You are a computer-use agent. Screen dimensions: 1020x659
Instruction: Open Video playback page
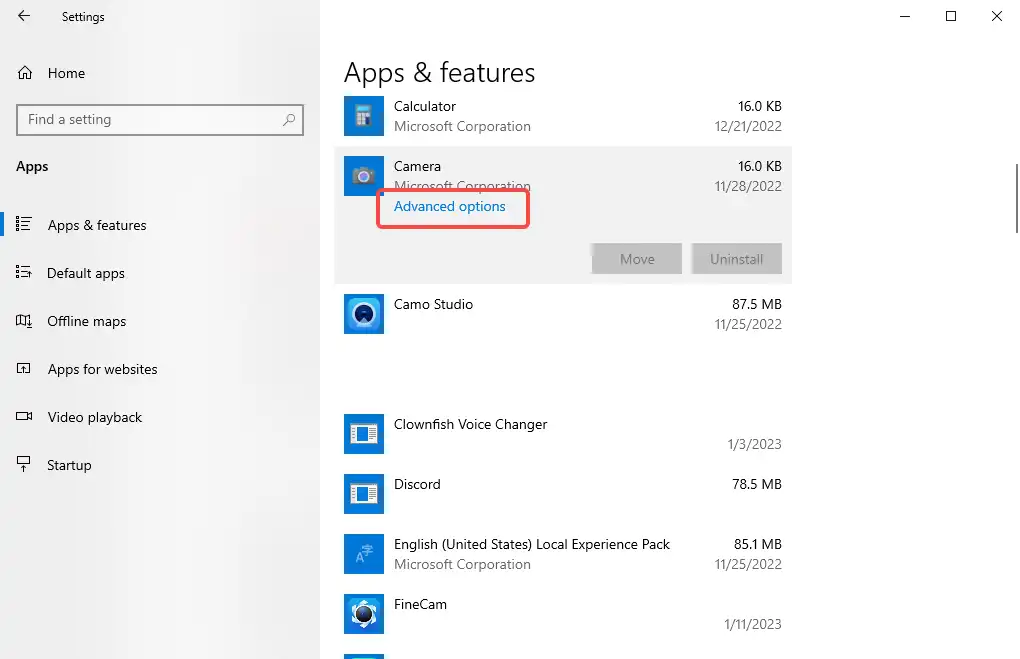click(x=94, y=418)
